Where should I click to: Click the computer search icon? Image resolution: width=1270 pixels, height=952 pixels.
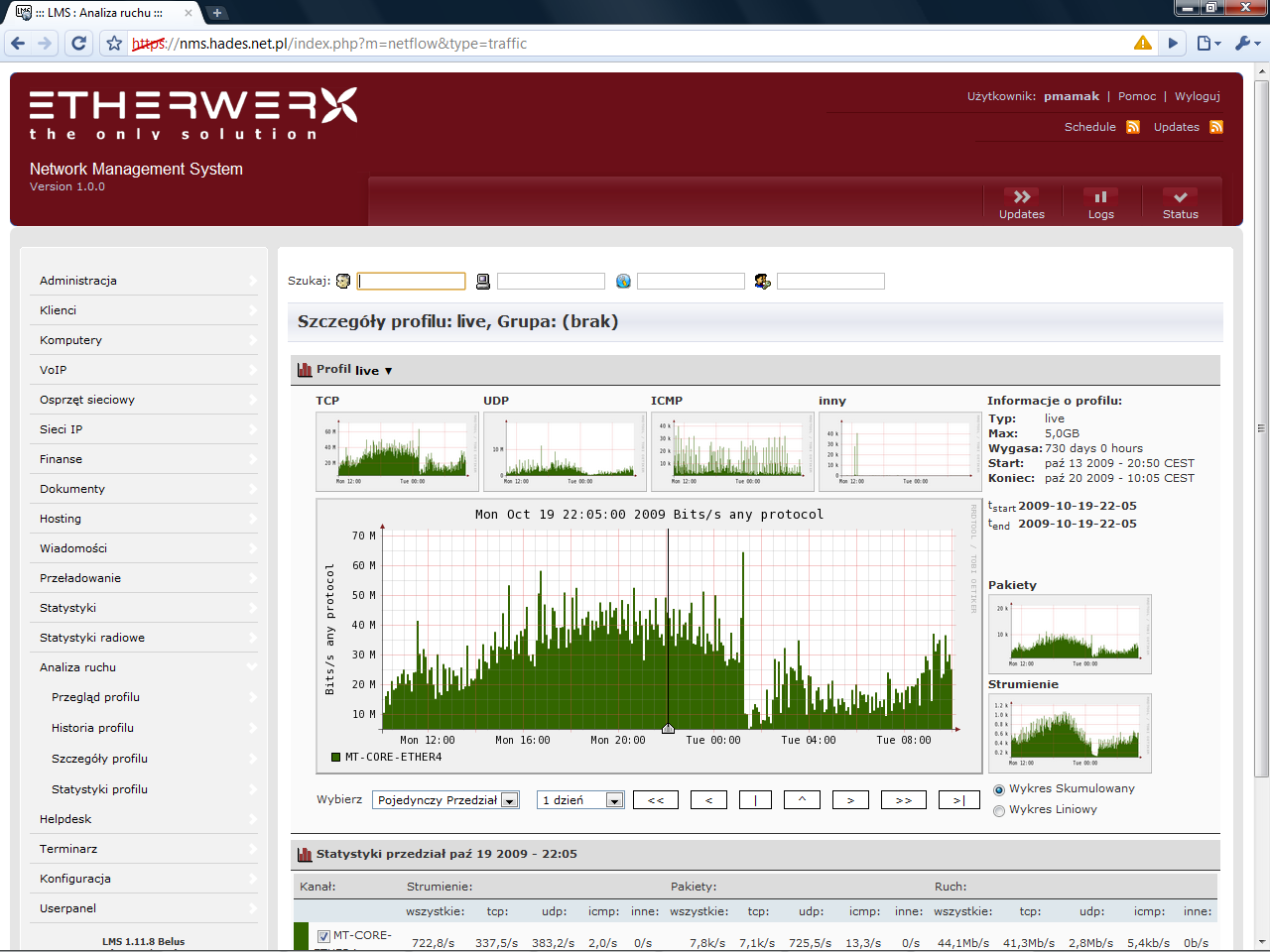483,282
